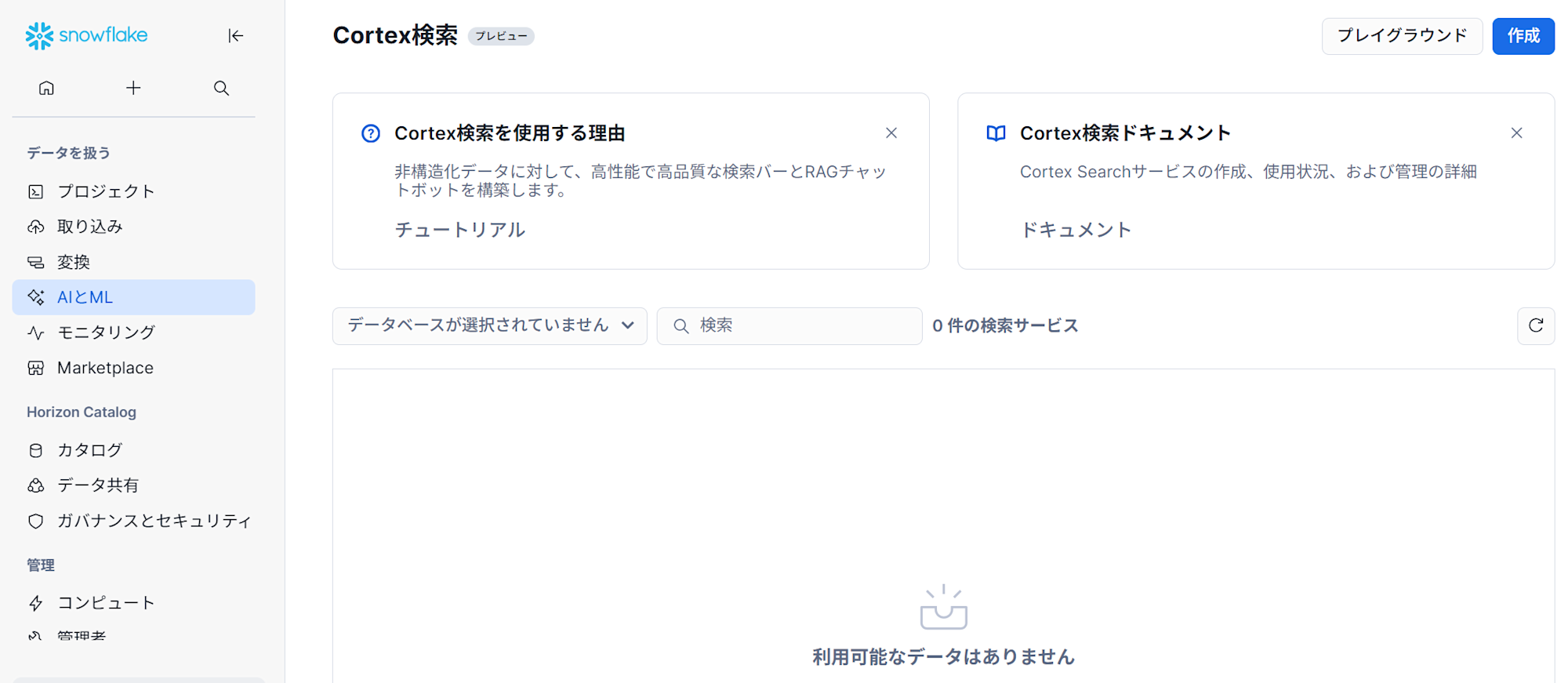Click the Cortex検索ドキュメント heading

pyautogui.click(x=1125, y=133)
